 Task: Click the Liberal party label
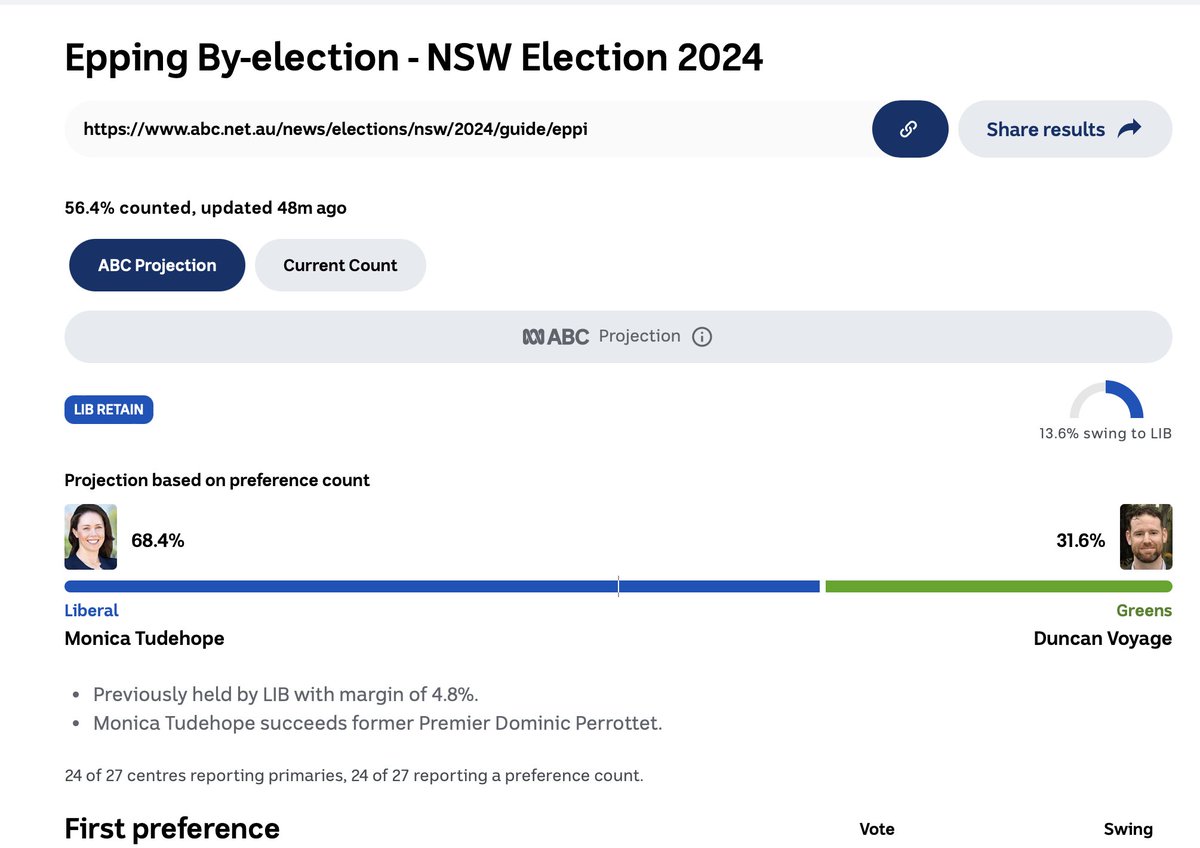click(92, 610)
